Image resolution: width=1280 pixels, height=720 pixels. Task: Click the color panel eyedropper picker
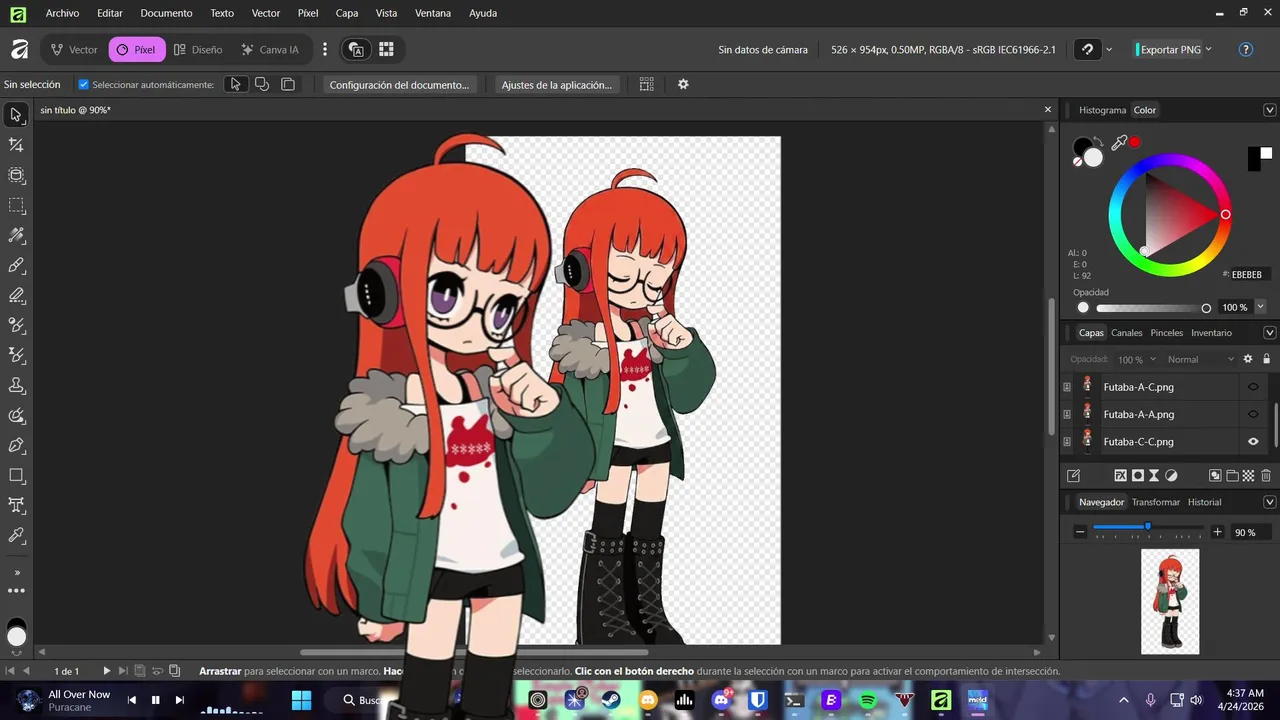click(1119, 143)
